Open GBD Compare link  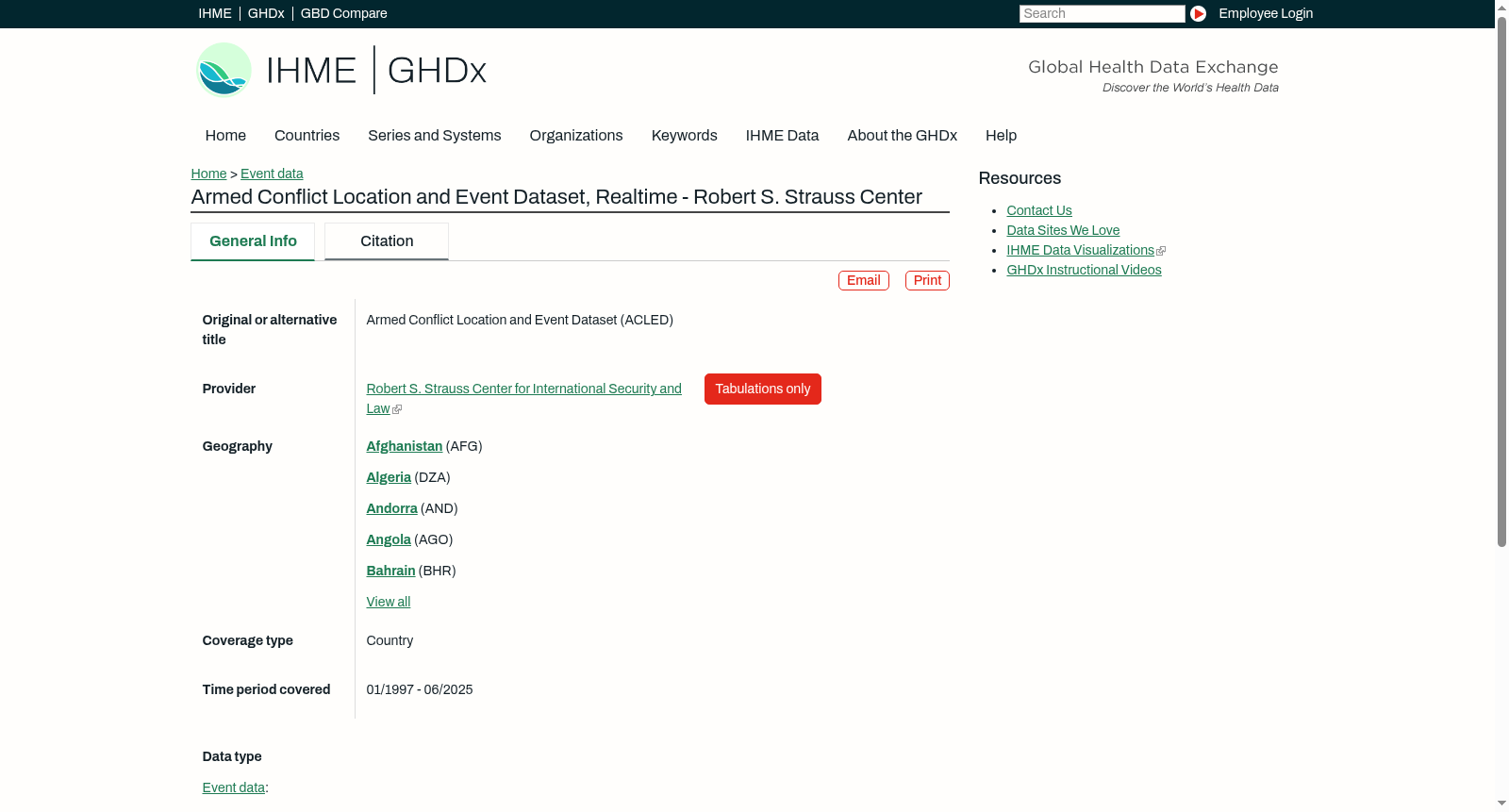coord(344,13)
